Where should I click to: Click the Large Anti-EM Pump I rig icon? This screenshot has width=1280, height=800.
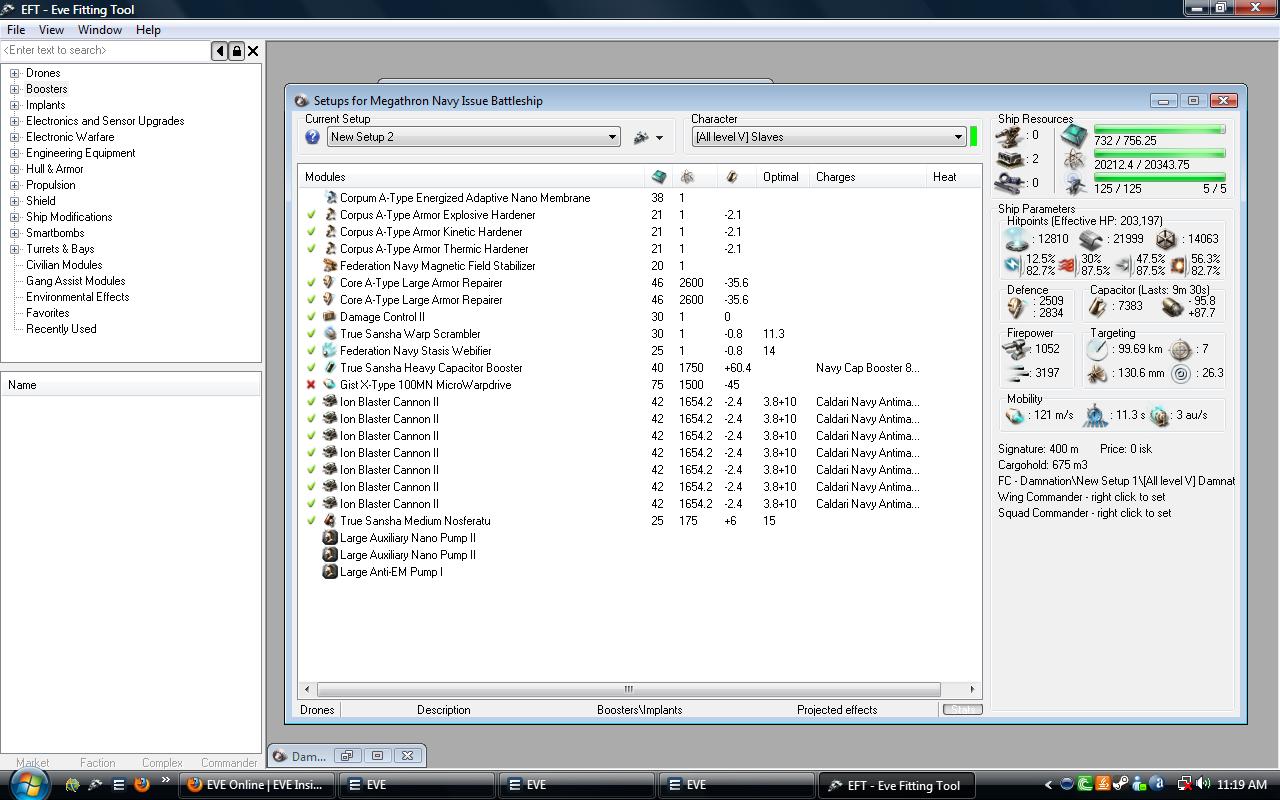329,572
